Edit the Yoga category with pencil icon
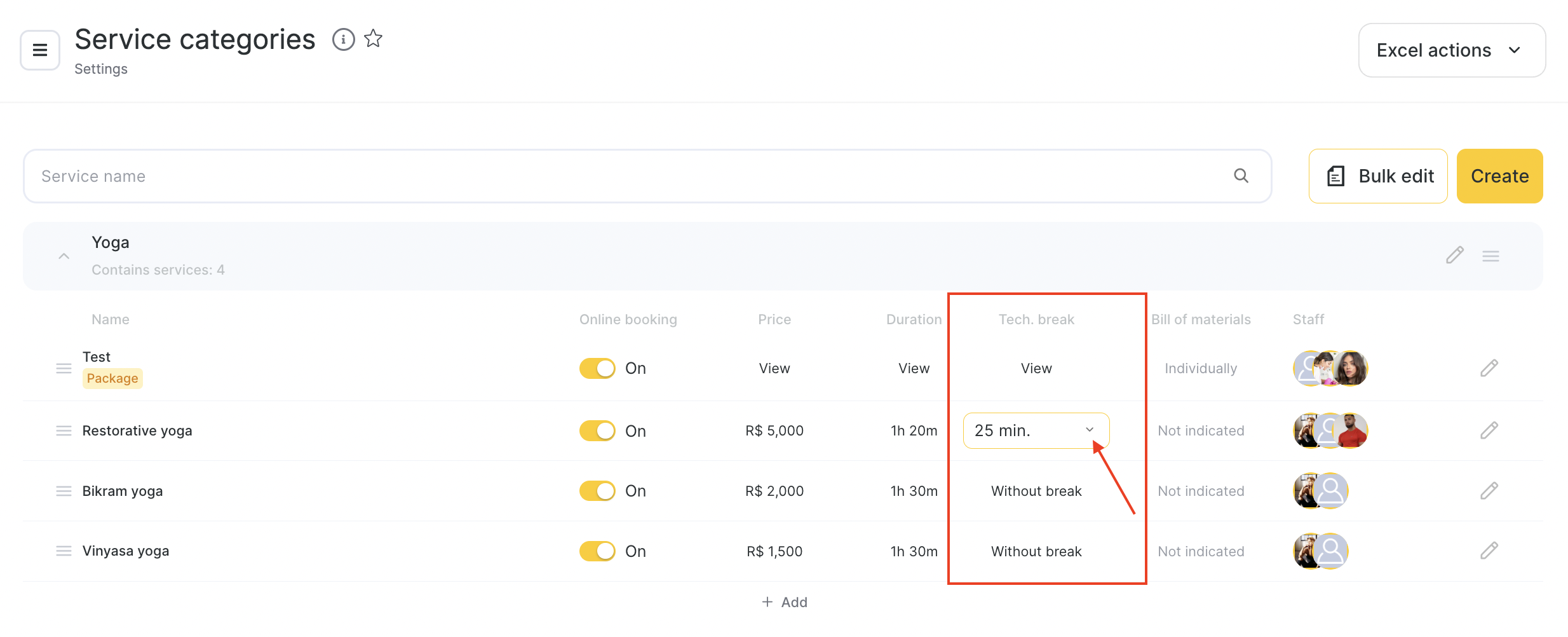1568x637 pixels. pos(1454,256)
